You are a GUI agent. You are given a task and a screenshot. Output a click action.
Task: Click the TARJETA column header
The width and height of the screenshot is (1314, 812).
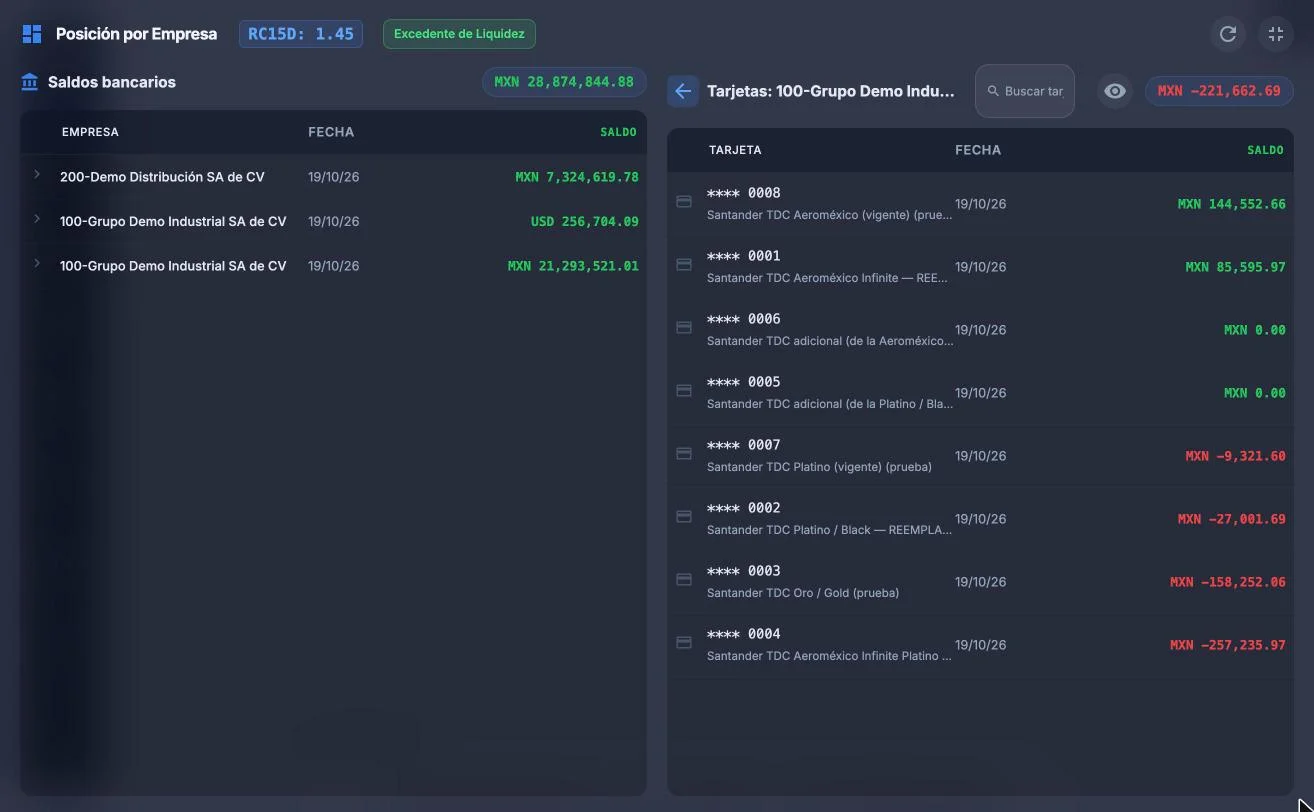coord(735,150)
